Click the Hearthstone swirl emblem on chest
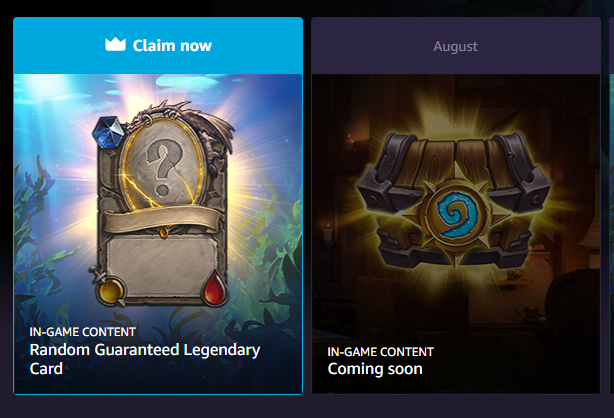The height and width of the screenshot is (418, 614). pos(457,215)
